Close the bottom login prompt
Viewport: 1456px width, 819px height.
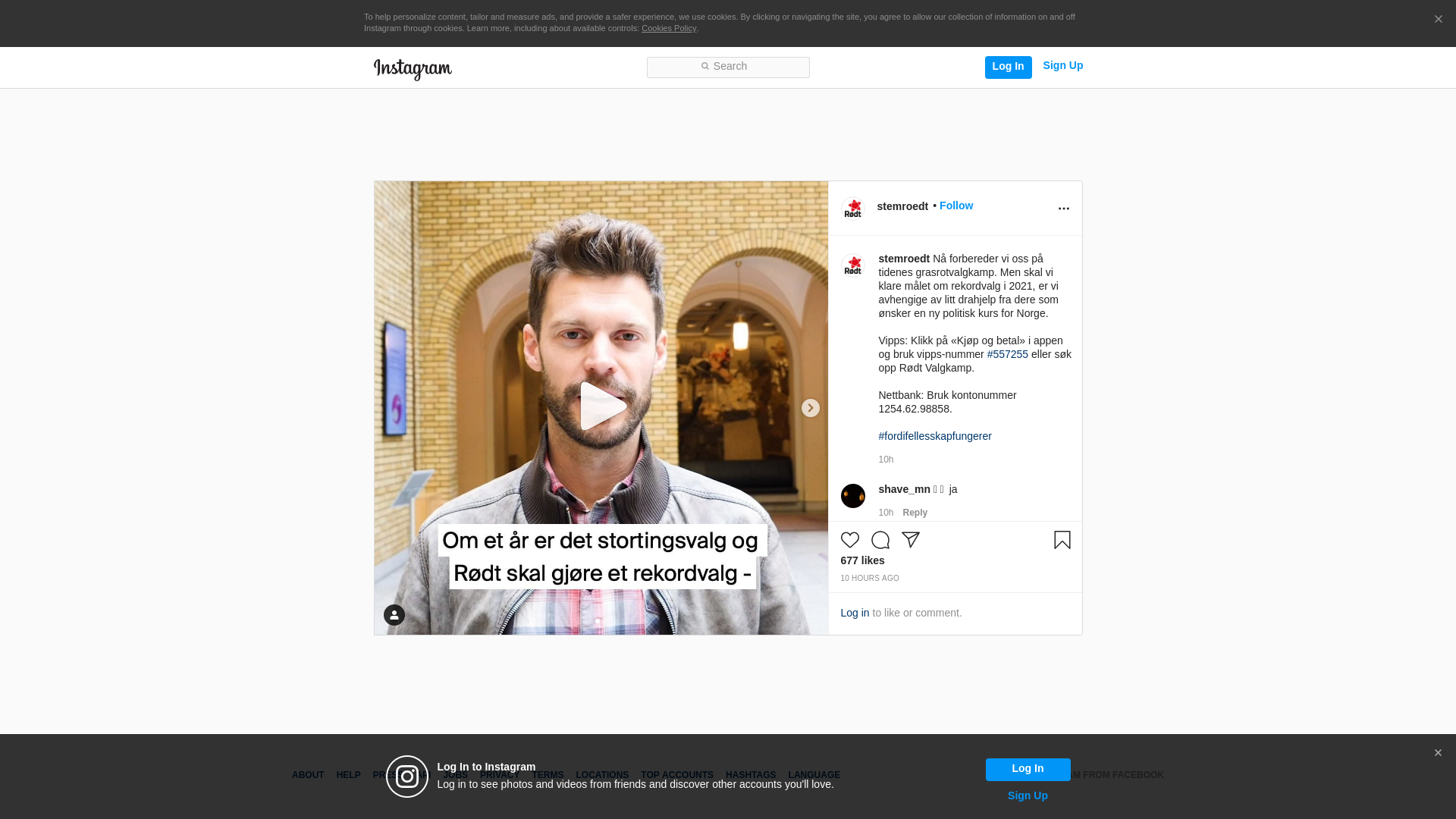(1438, 753)
